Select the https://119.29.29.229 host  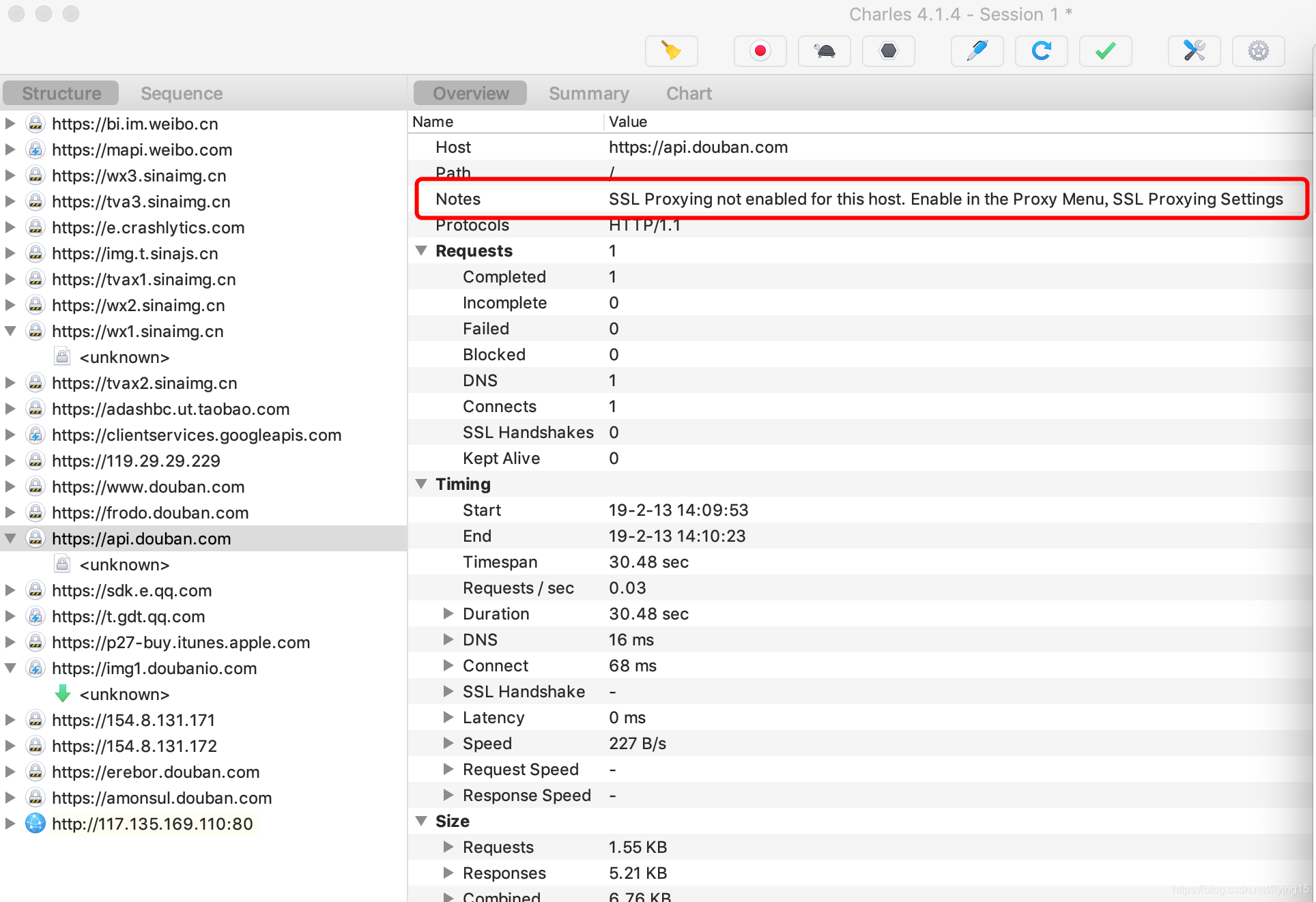pyautogui.click(x=136, y=461)
